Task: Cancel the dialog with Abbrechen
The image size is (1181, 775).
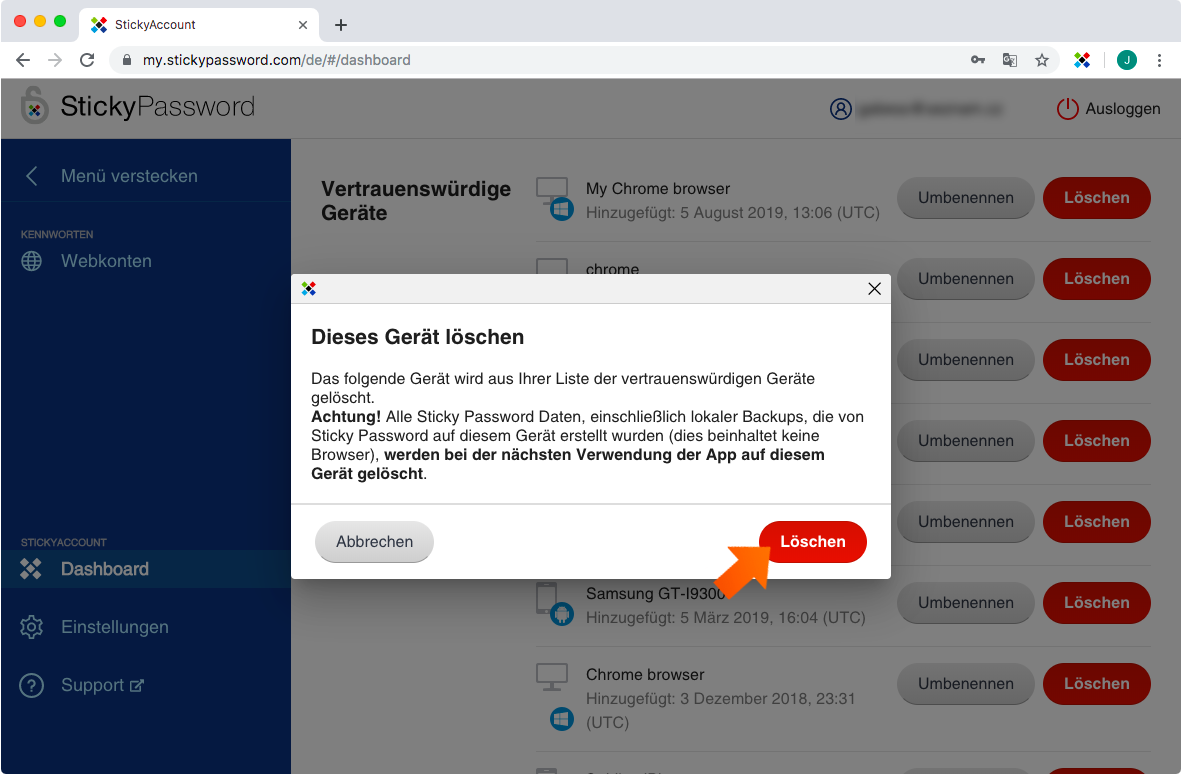Action: [374, 542]
